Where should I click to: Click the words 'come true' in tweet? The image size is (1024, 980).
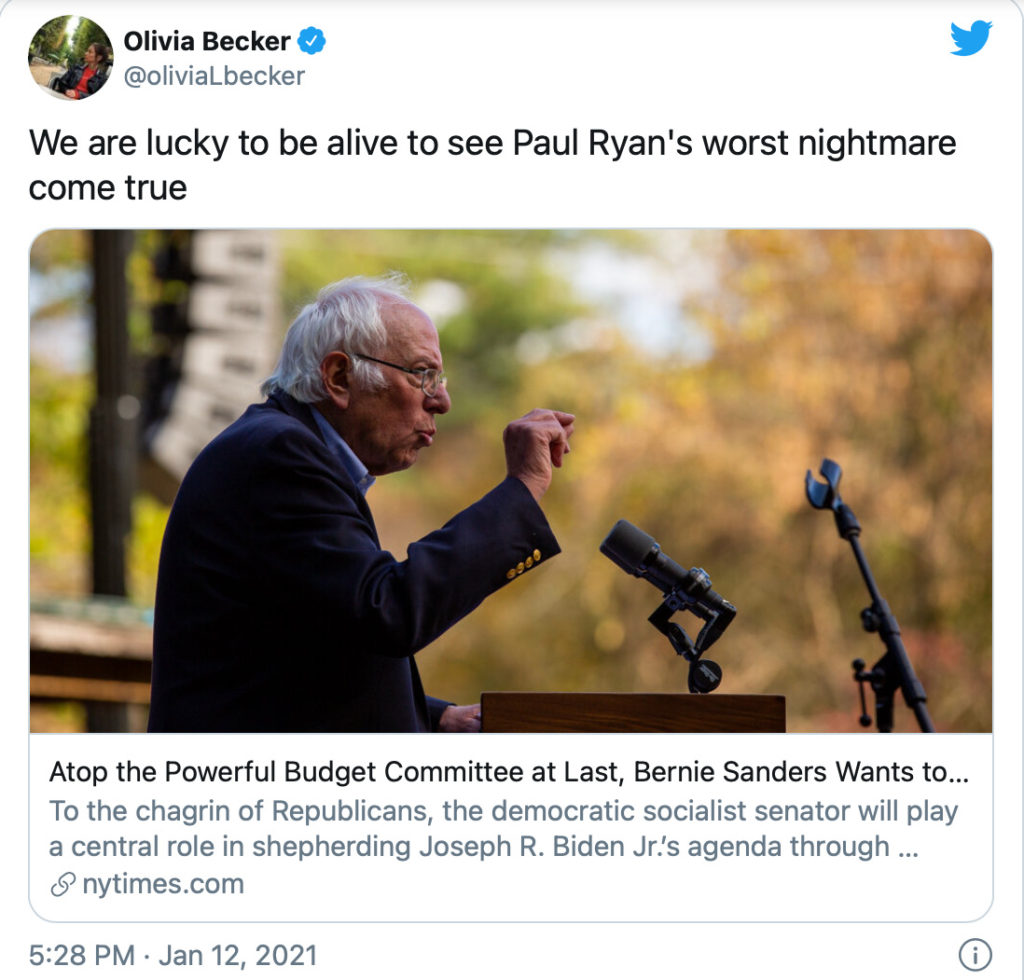point(108,188)
